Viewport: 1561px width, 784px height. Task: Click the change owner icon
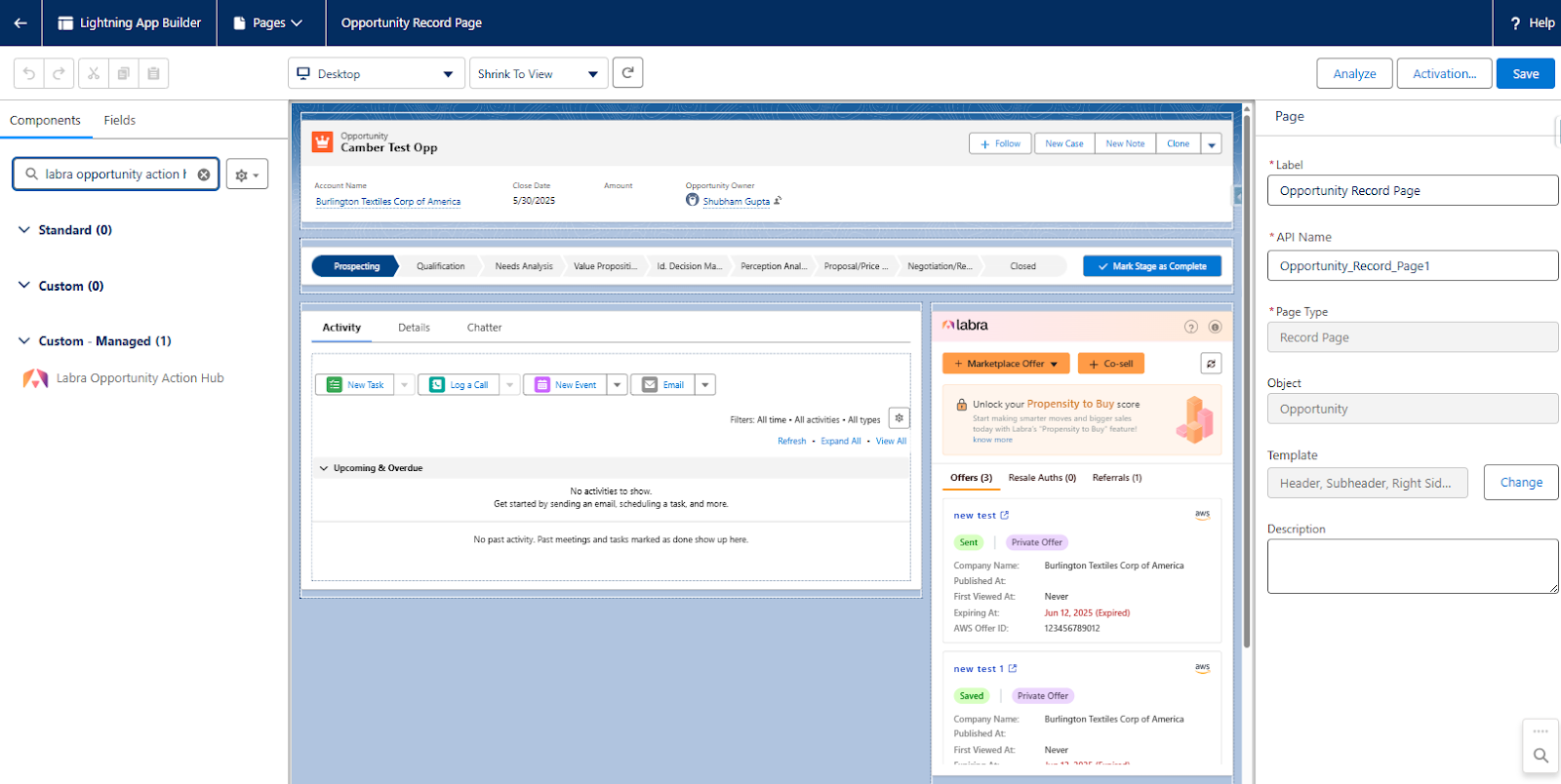[x=778, y=201]
